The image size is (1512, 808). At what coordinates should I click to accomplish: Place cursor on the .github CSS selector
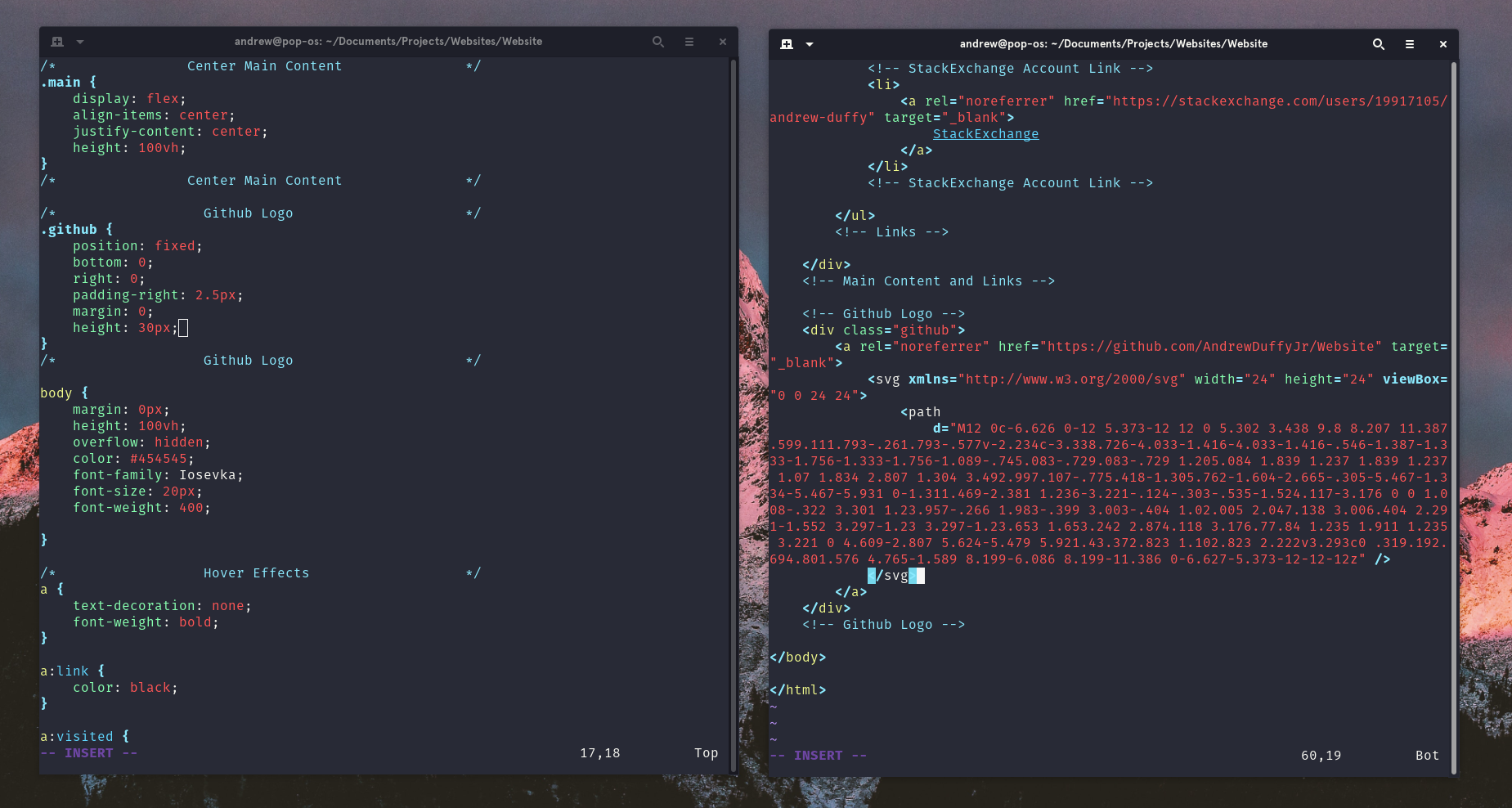click(x=72, y=230)
